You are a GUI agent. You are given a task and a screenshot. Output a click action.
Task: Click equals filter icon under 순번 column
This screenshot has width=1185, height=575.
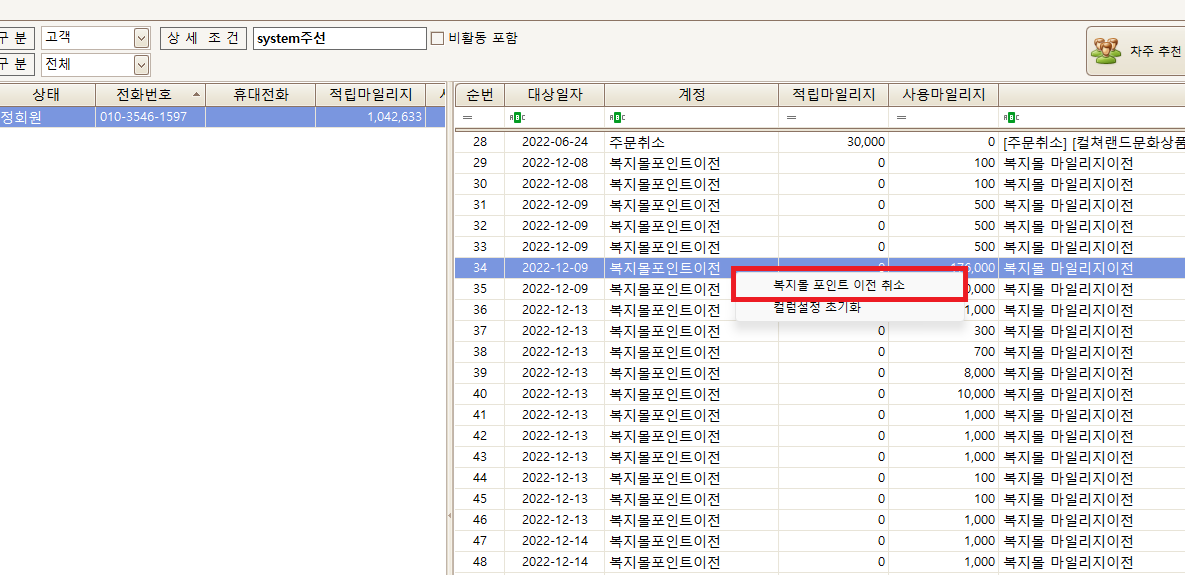point(466,118)
